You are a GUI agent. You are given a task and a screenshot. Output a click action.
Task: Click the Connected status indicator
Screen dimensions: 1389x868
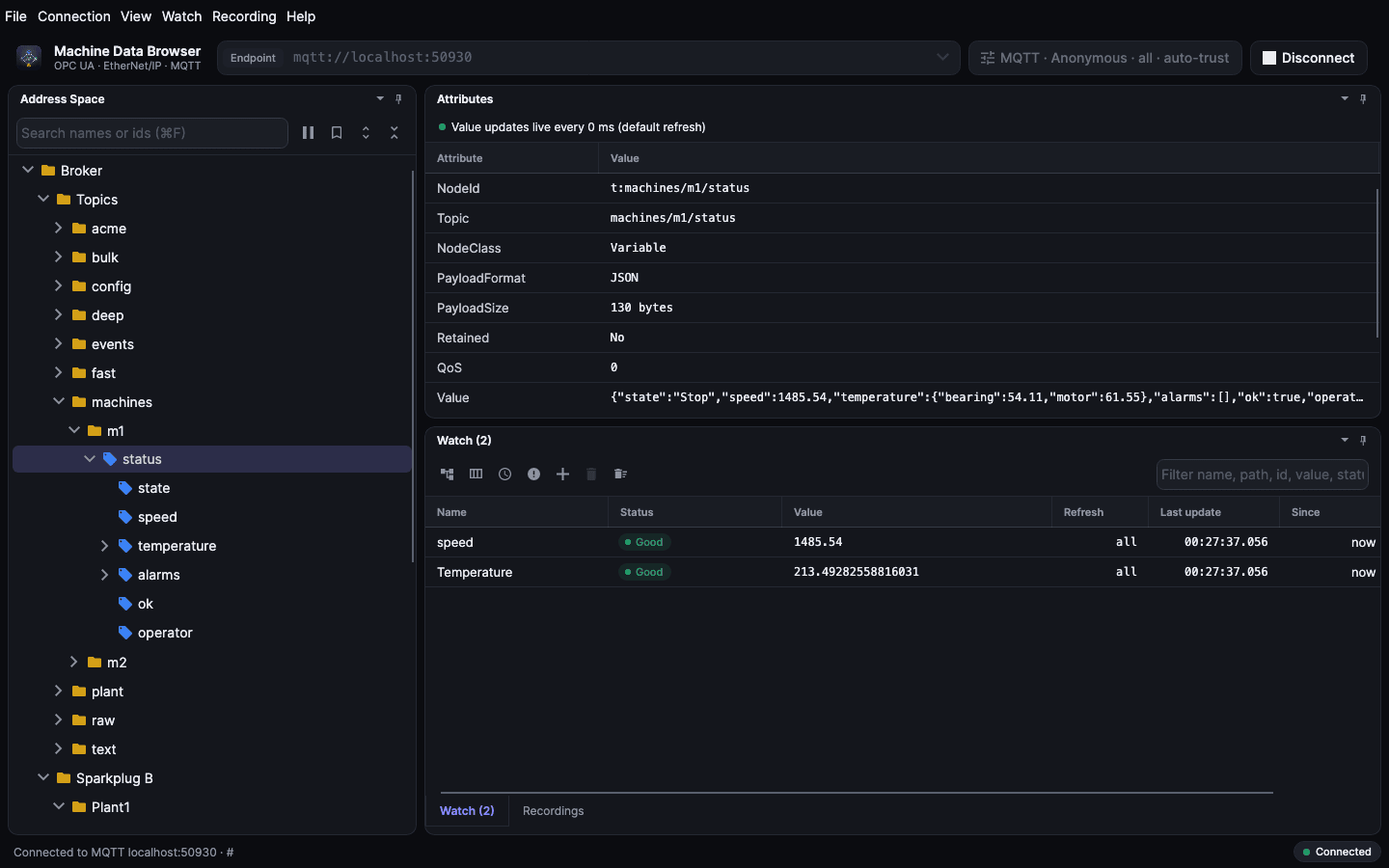tap(1337, 852)
